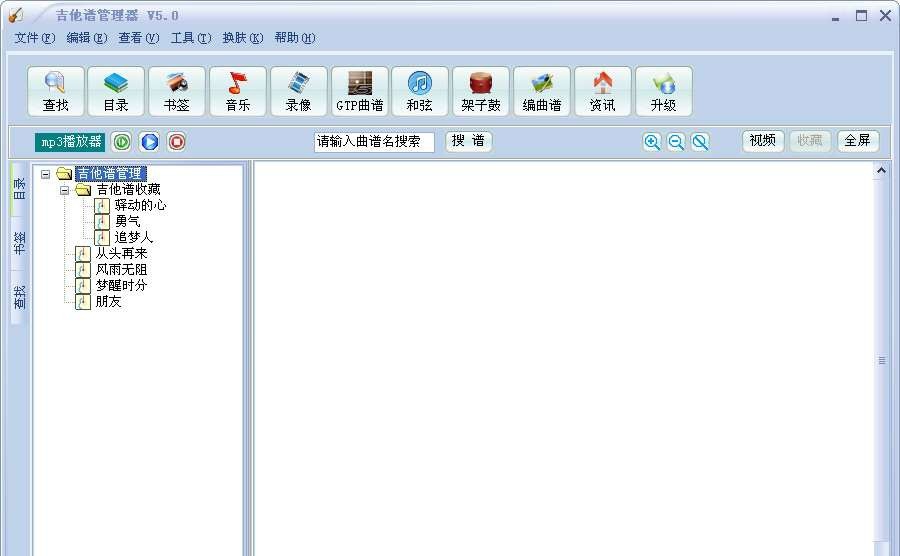Maximize the 吉他谱管理器 window
The height and width of the screenshot is (556, 900).
[x=862, y=15]
